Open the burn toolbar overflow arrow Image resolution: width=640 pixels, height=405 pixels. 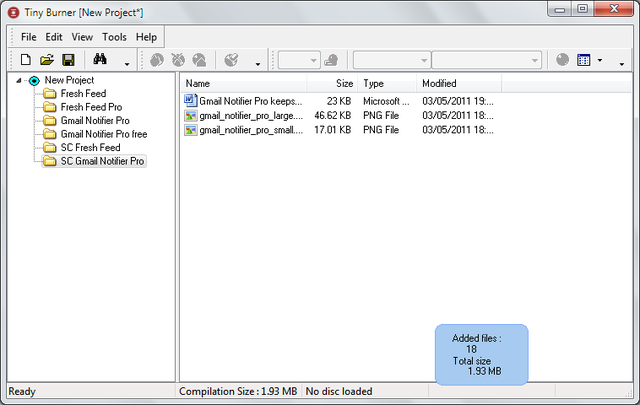(x=258, y=64)
